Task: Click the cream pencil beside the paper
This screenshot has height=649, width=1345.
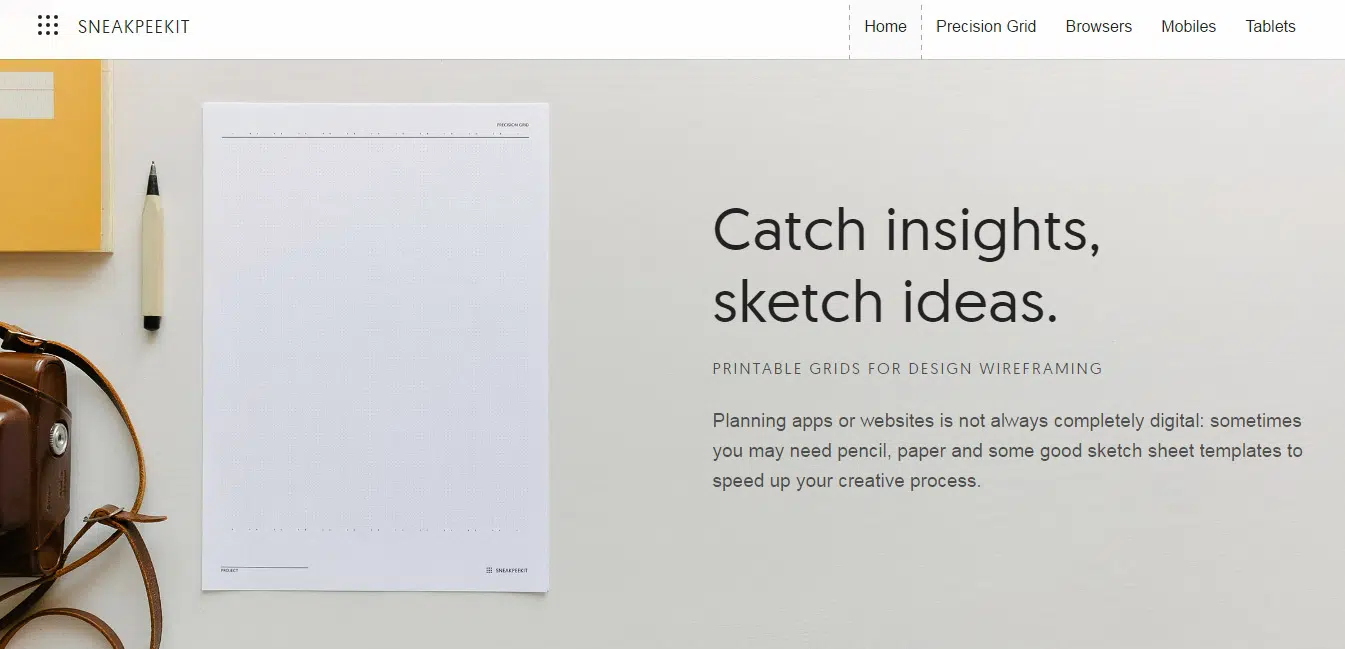Action: pos(152,250)
